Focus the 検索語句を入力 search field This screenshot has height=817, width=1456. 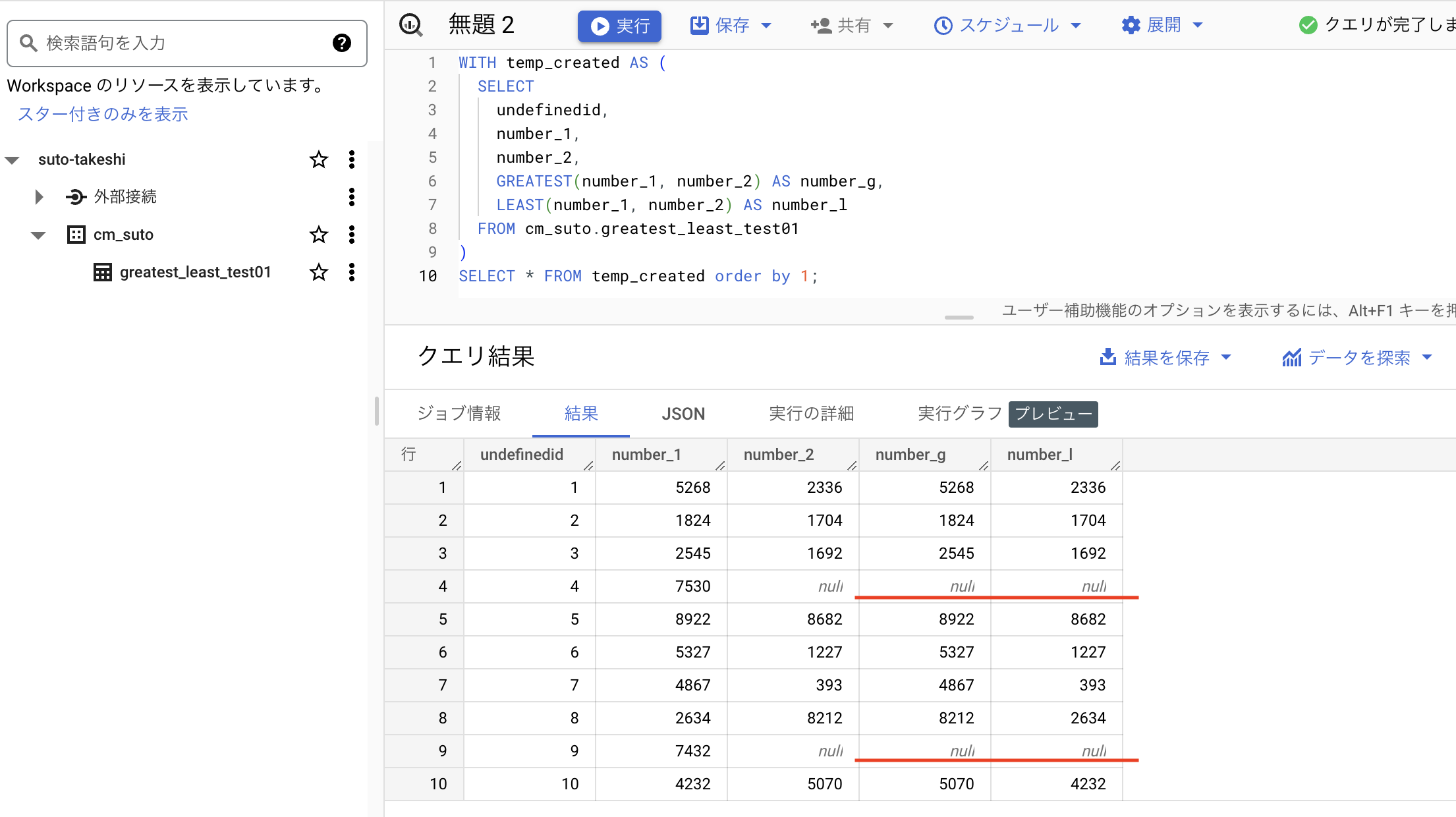coord(186,43)
